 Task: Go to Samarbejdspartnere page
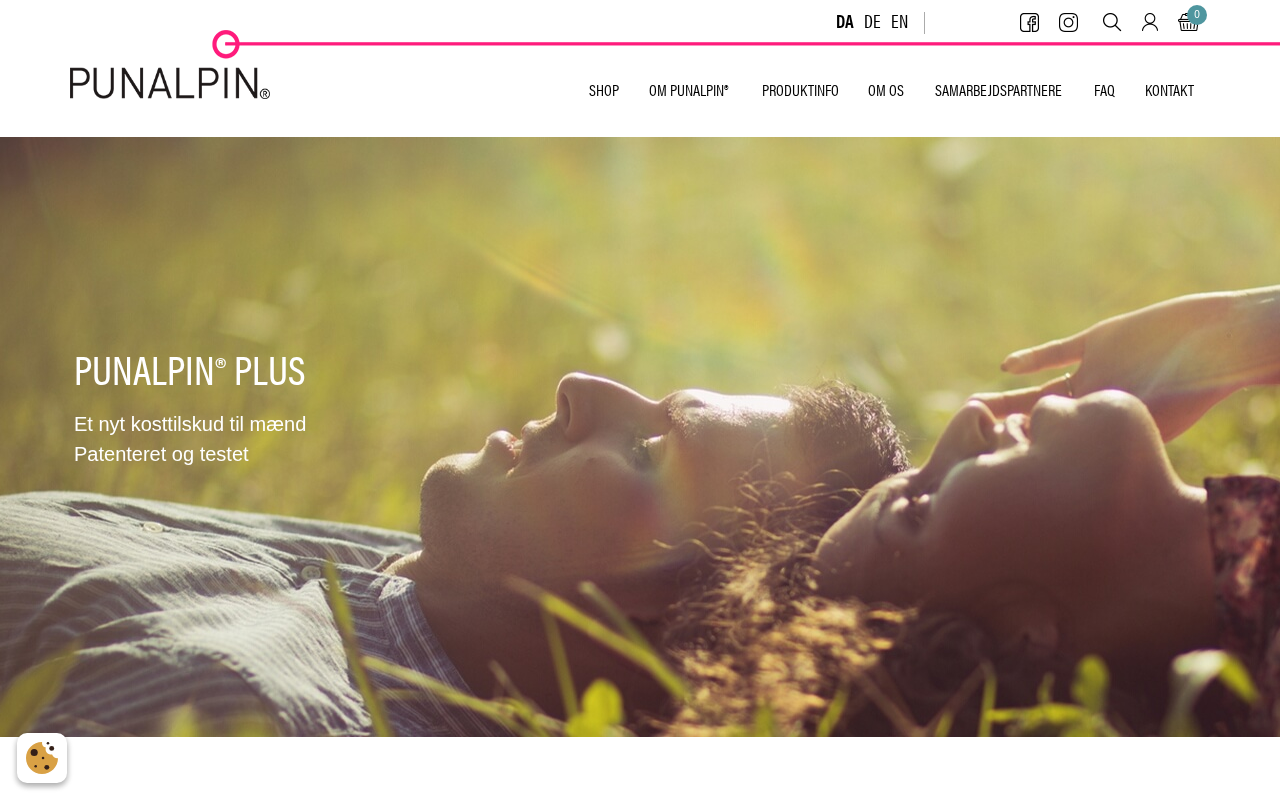[x=998, y=91]
